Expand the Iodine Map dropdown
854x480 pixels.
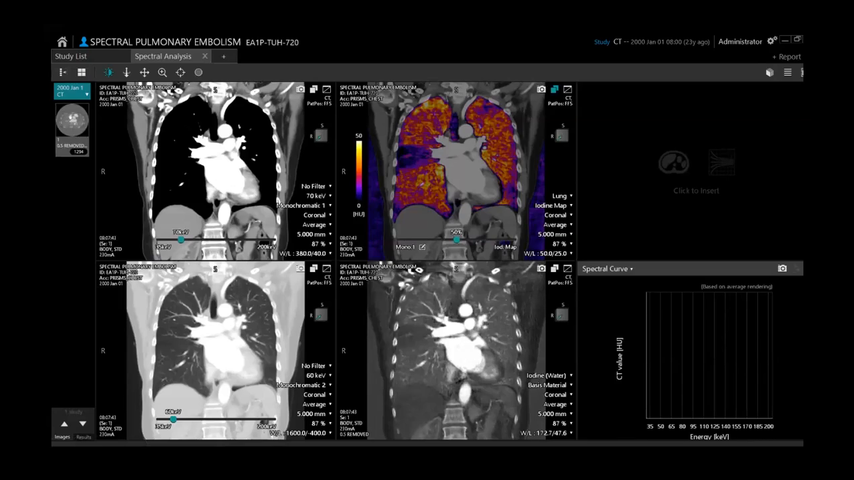click(550, 205)
